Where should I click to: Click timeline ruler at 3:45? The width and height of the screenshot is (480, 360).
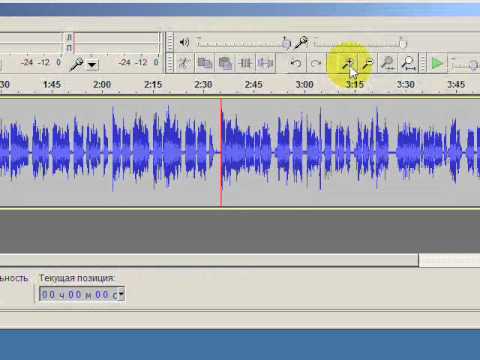[x=456, y=84]
